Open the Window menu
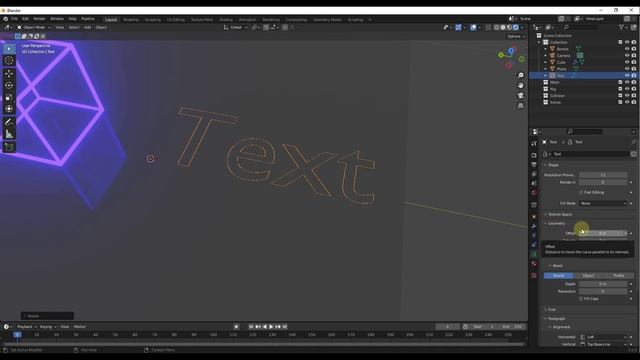Image resolution: width=640 pixels, height=360 pixels. click(57, 19)
